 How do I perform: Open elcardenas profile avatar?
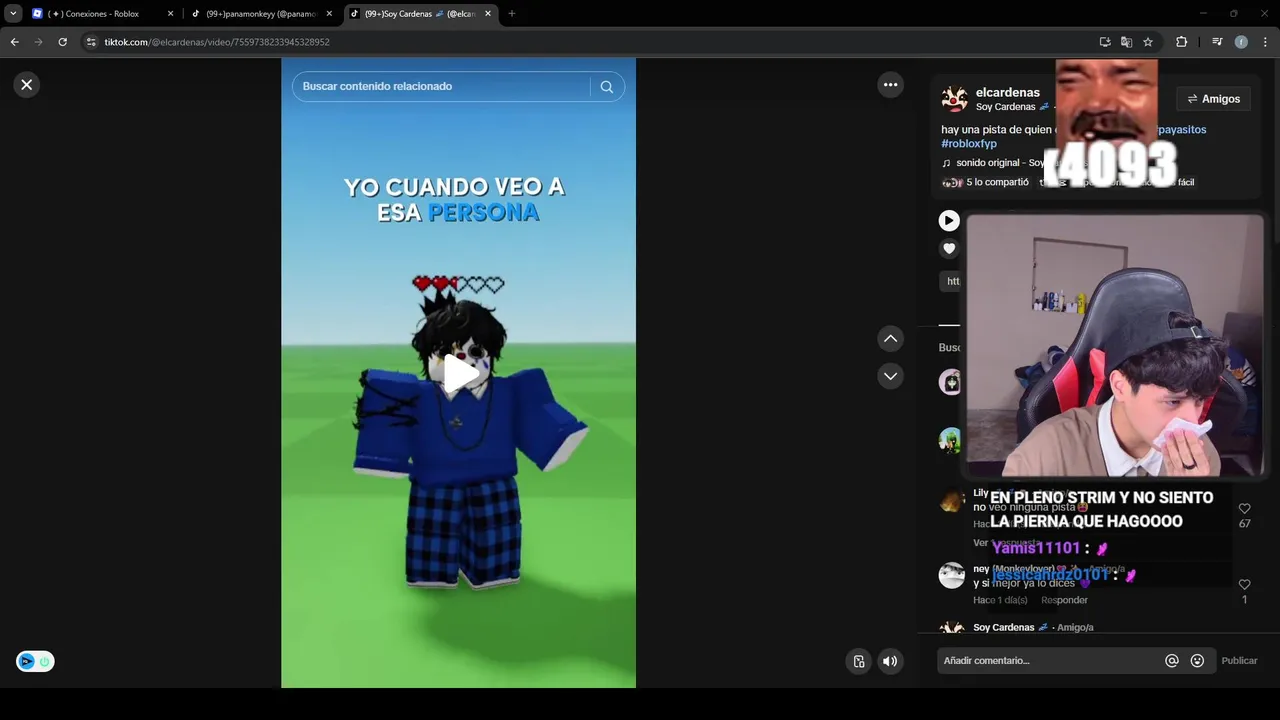click(954, 99)
